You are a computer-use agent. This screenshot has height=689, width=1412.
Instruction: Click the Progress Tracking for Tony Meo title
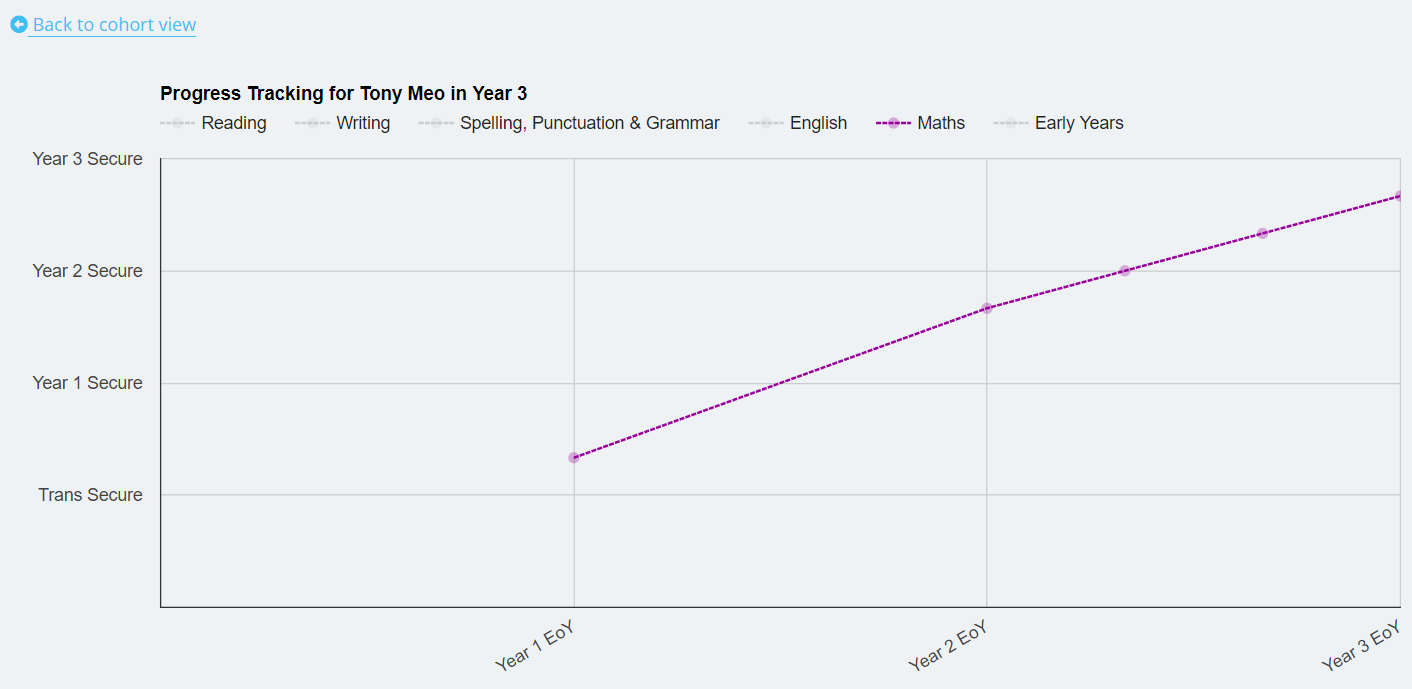pyautogui.click(x=343, y=93)
